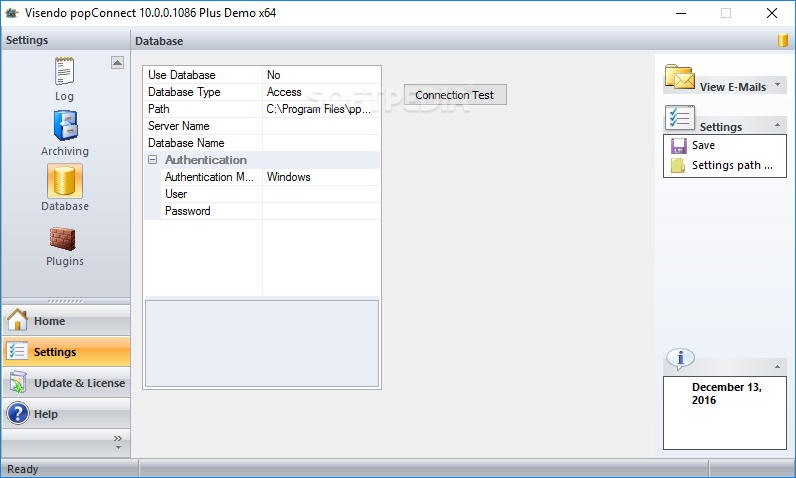Open Update & License section
The height and width of the screenshot is (478, 796).
(66, 383)
